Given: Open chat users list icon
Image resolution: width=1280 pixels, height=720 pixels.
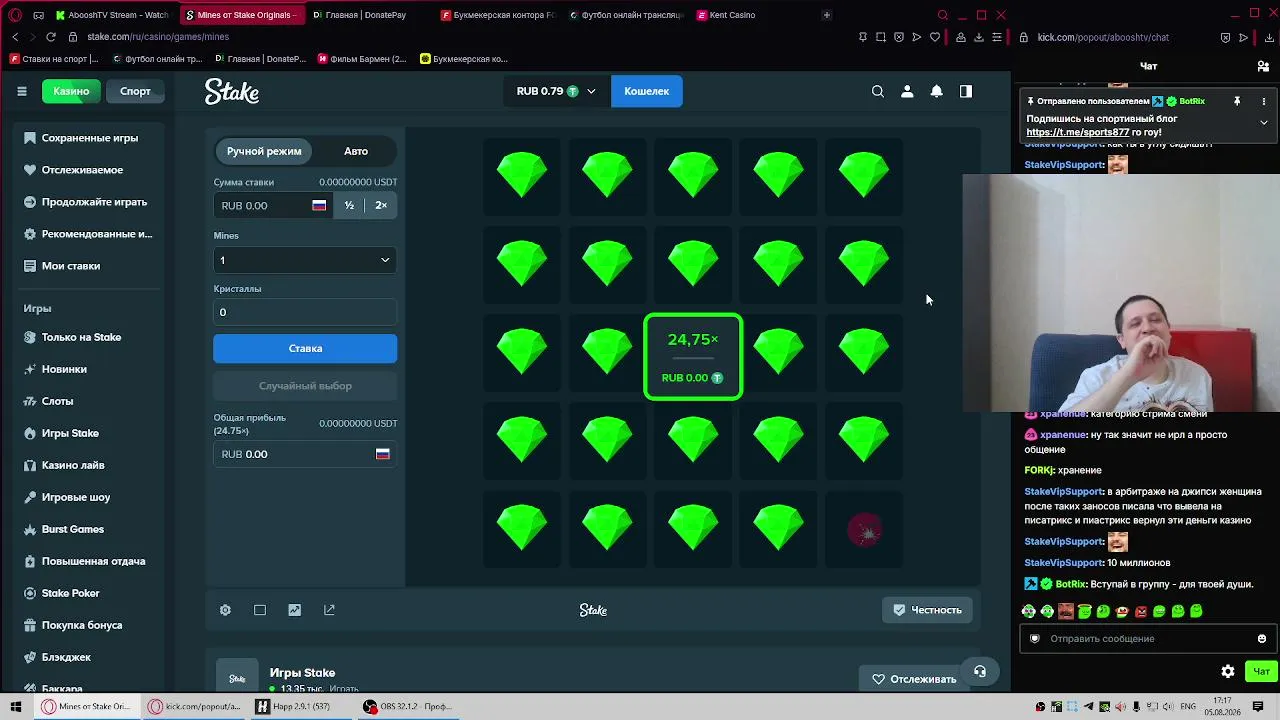Looking at the screenshot, I should tap(1263, 66).
